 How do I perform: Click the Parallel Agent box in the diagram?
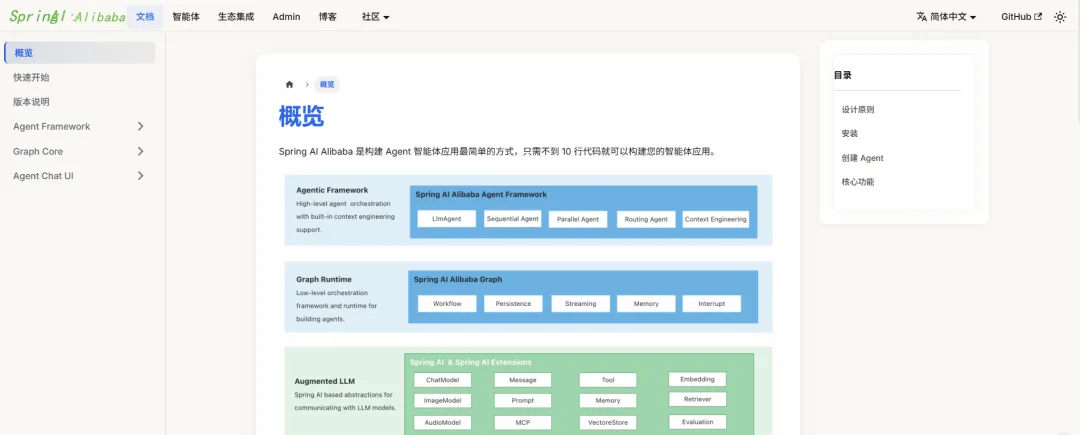pos(578,220)
